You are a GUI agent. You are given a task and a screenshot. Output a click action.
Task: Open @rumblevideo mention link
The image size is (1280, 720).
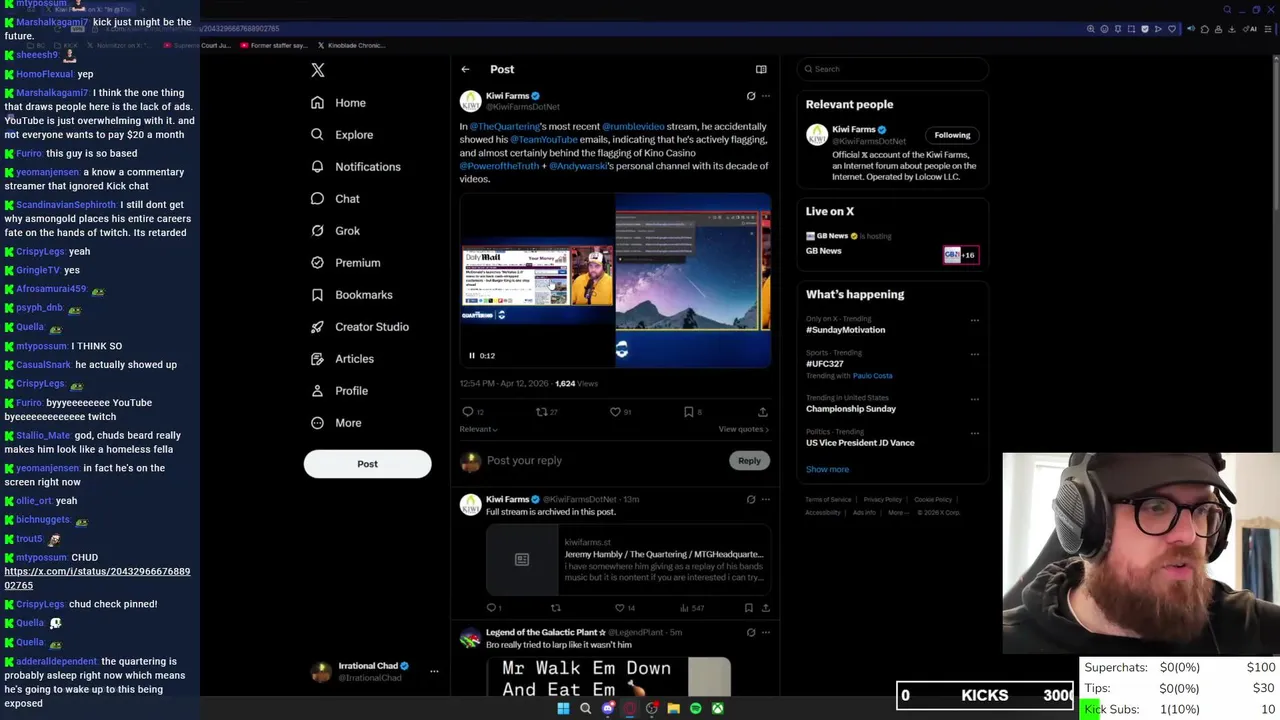(633, 127)
